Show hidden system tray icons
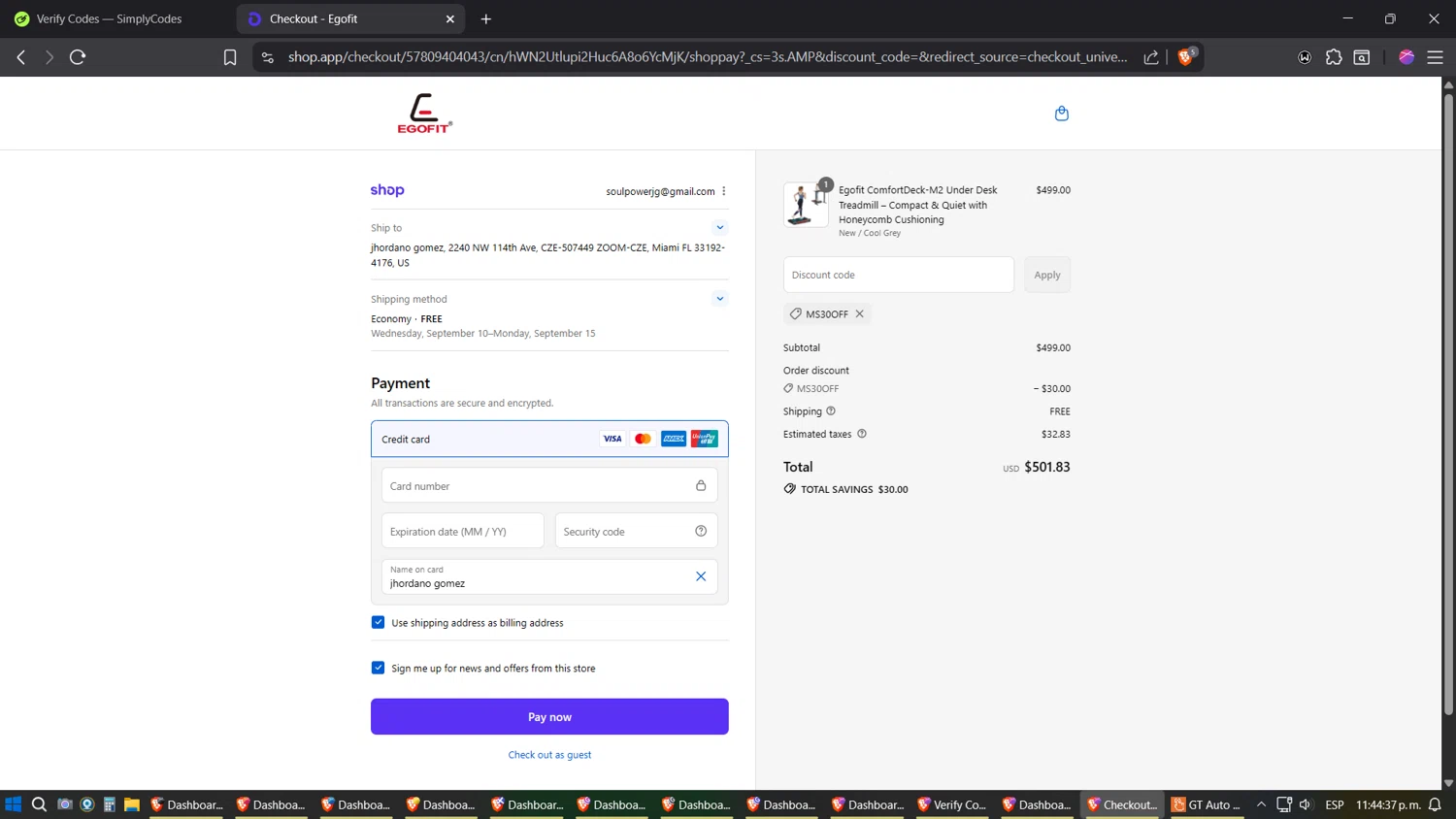 click(x=1261, y=804)
